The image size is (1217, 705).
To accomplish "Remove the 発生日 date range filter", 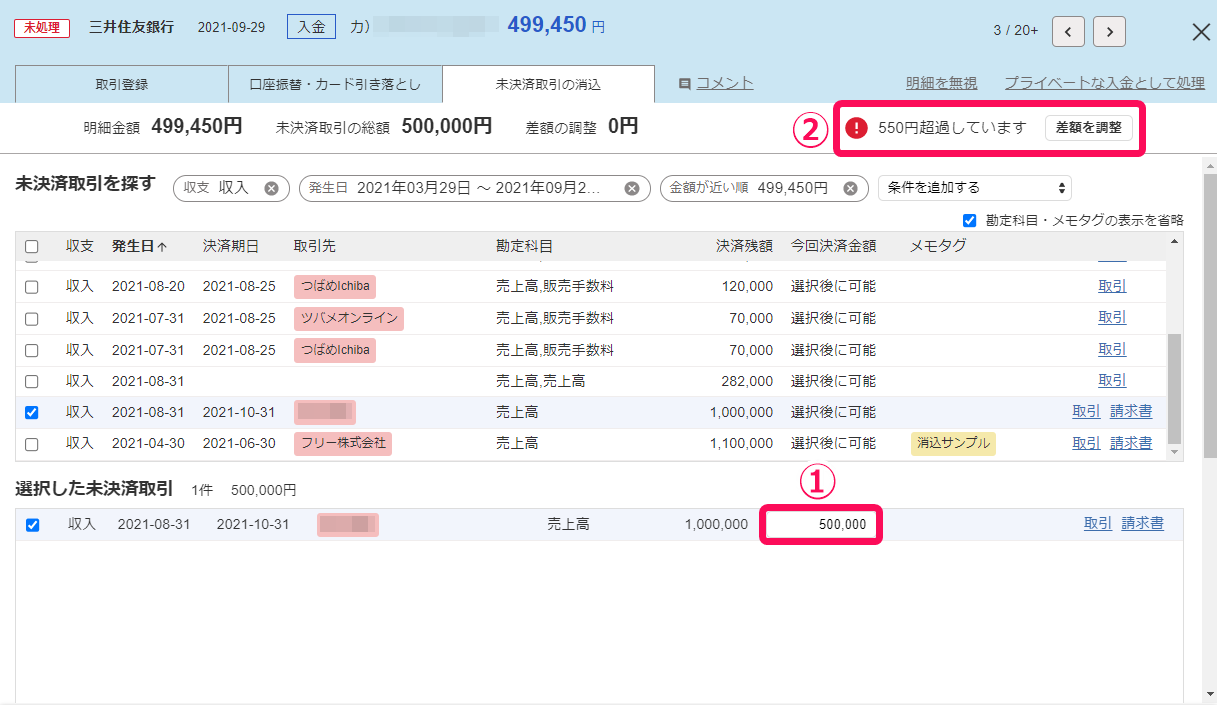I will tap(632, 188).
